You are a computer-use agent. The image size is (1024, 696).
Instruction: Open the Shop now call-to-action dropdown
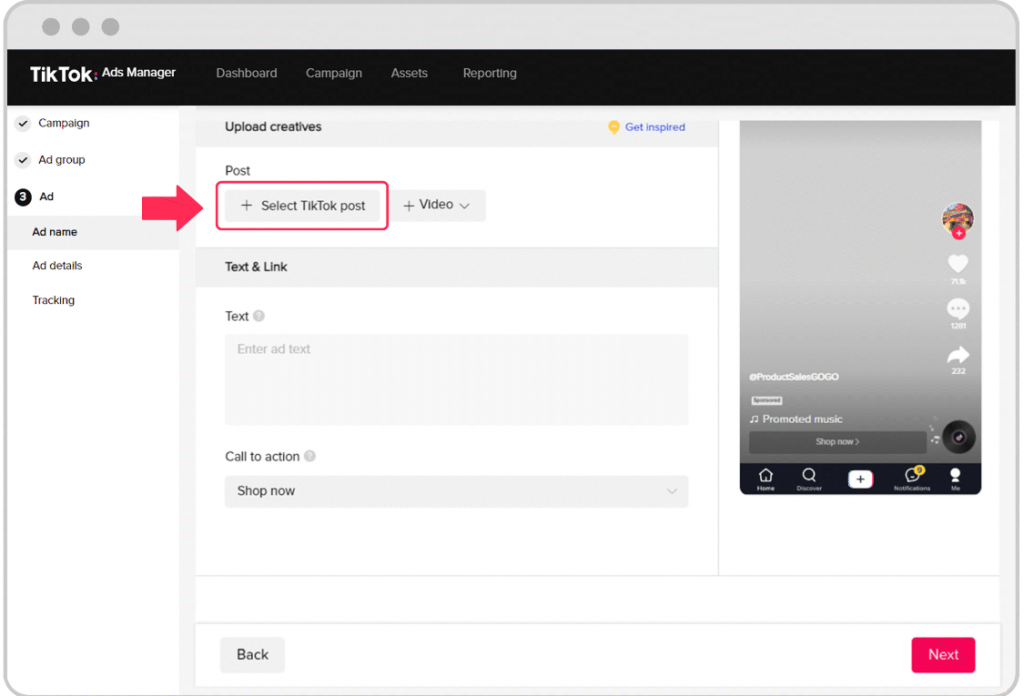456,491
